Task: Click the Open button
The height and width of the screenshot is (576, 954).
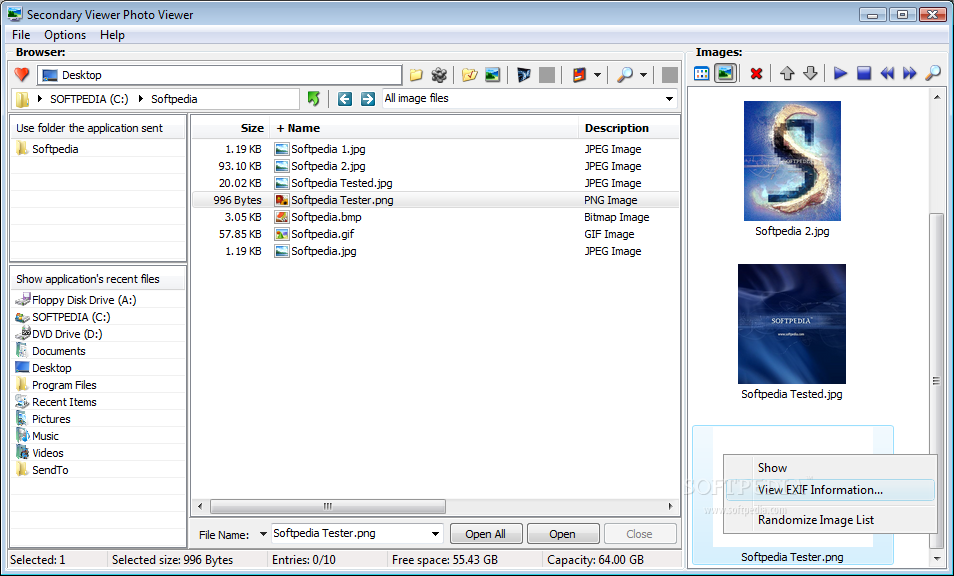Action: (562, 534)
